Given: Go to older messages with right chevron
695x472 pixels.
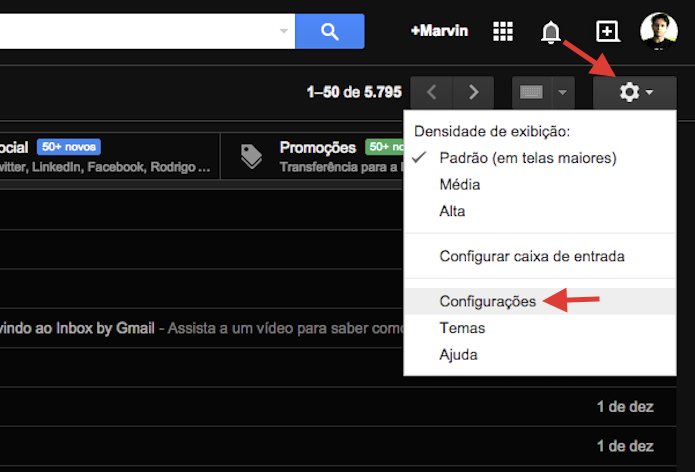Looking at the screenshot, I should pos(473,92).
